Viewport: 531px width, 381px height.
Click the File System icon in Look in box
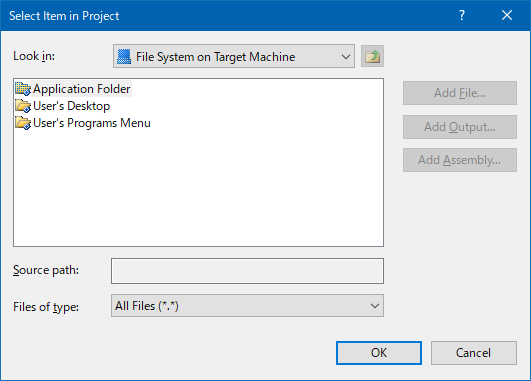click(x=124, y=57)
